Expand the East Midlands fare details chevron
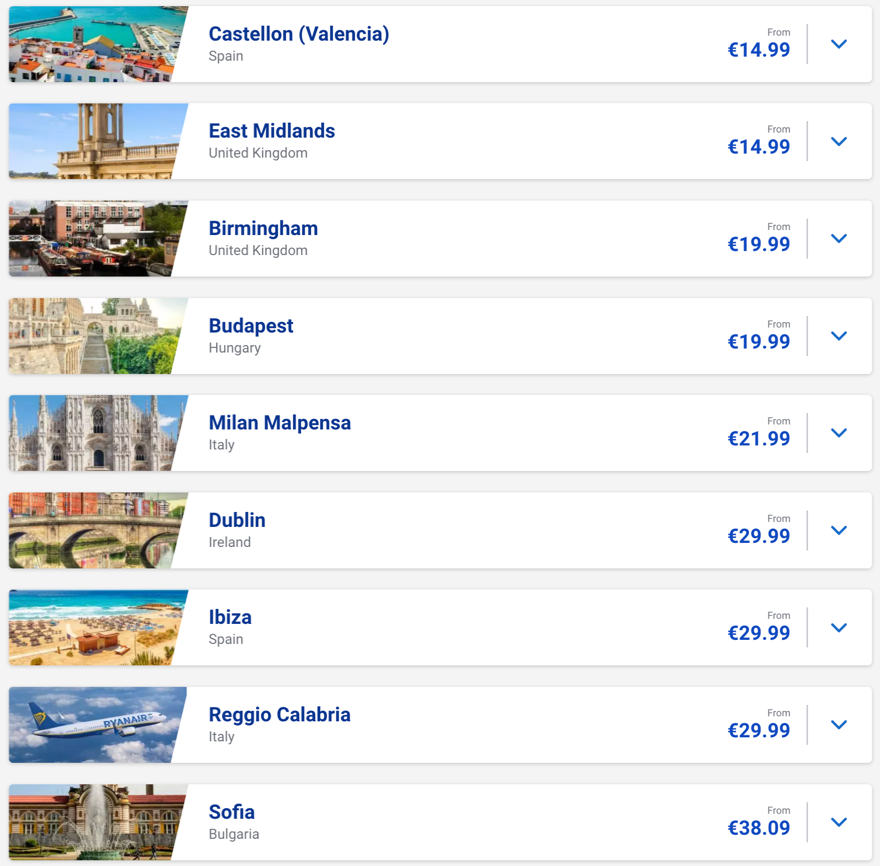The image size is (881, 866). 838,141
